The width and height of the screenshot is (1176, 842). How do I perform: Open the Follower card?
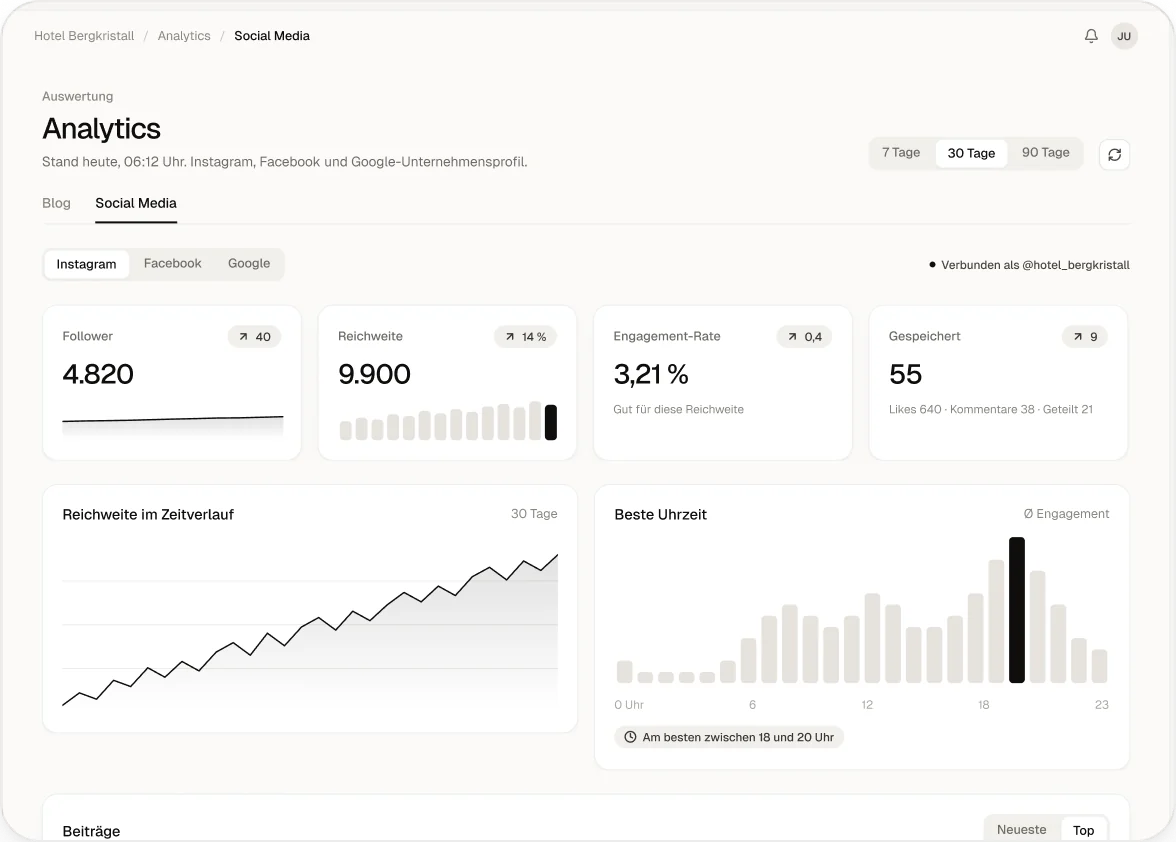(x=172, y=382)
